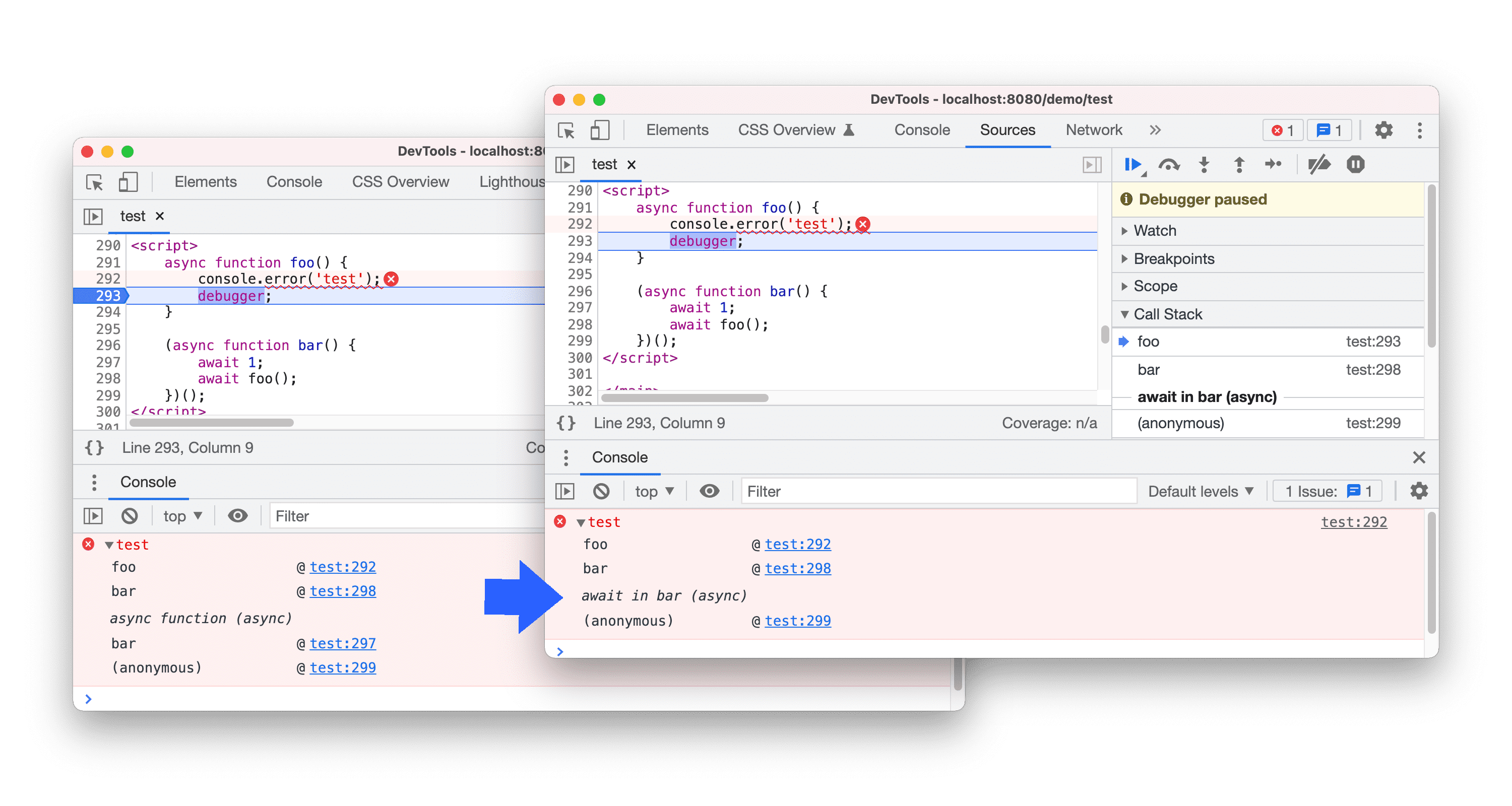1512x806 pixels.
Task: Click the Step into next function call icon
Action: [x=1204, y=164]
